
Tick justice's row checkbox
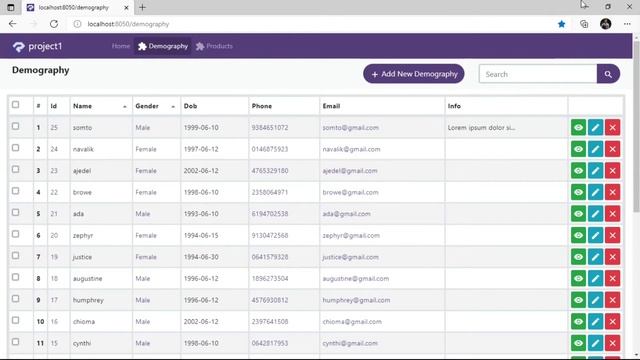16,256
